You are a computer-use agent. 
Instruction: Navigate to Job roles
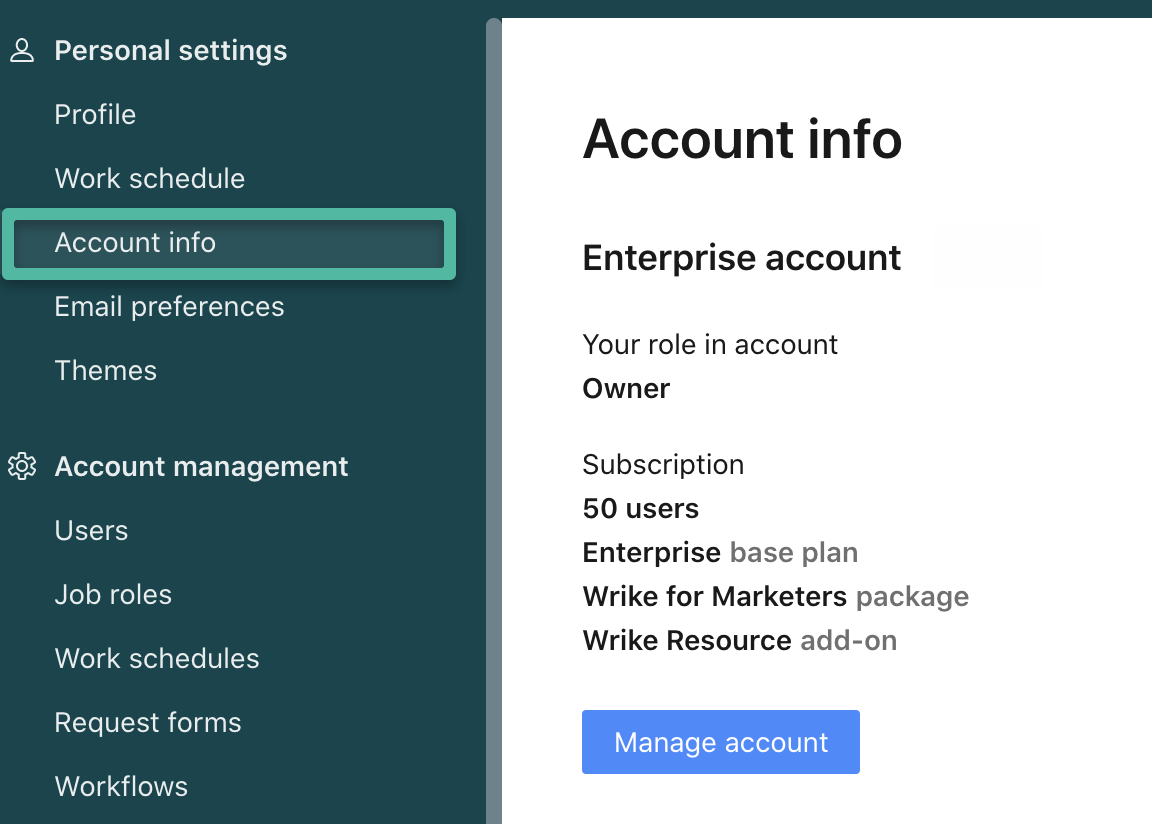113,595
